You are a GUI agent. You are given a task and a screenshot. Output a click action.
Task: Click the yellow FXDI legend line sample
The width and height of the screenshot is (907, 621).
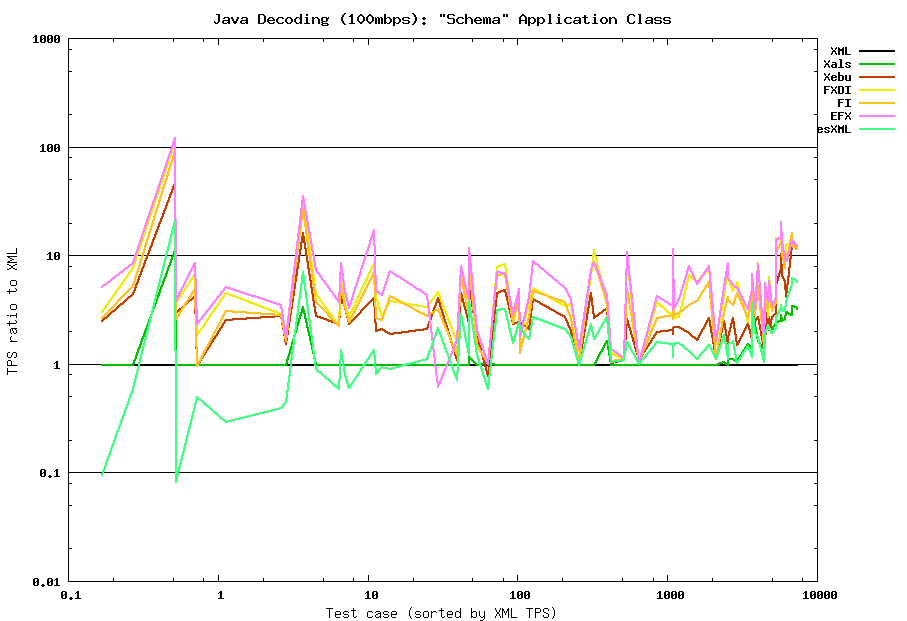click(x=876, y=90)
